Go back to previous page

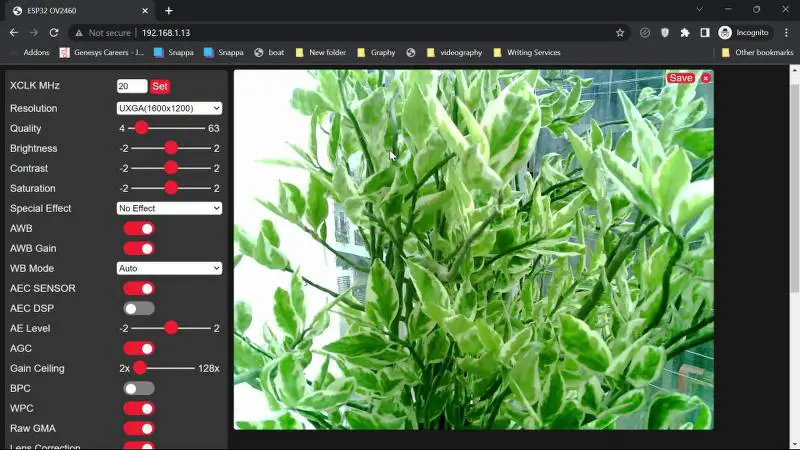(x=14, y=33)
